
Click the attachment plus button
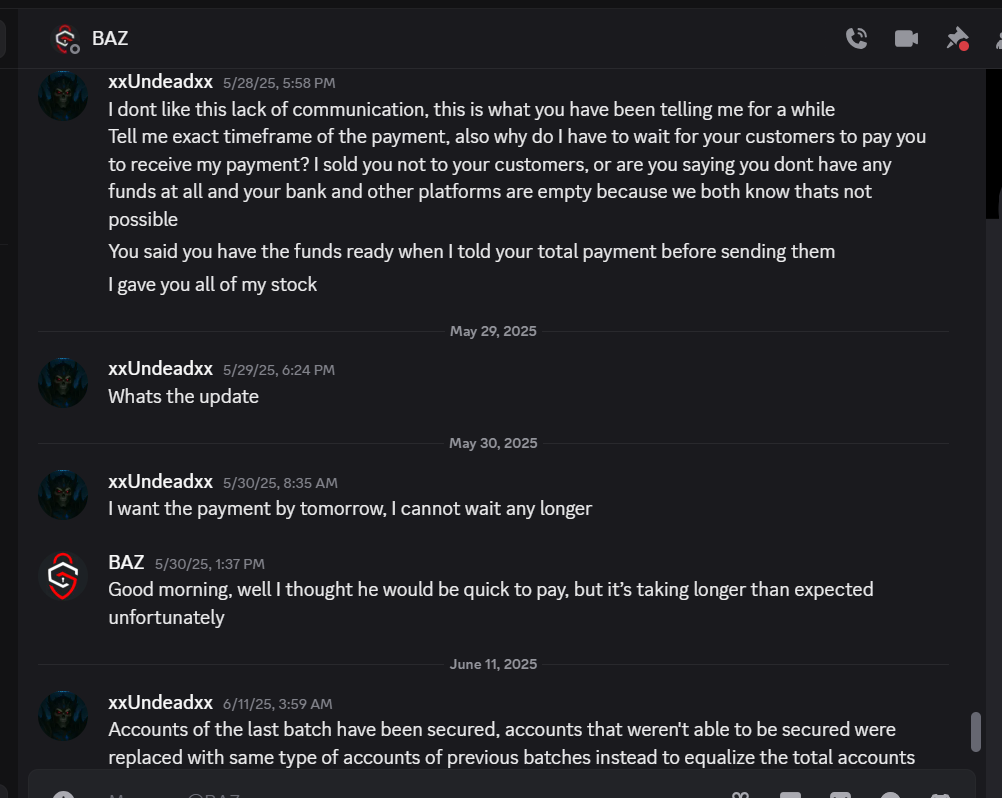pyautogui.click(x=63, y=795)
